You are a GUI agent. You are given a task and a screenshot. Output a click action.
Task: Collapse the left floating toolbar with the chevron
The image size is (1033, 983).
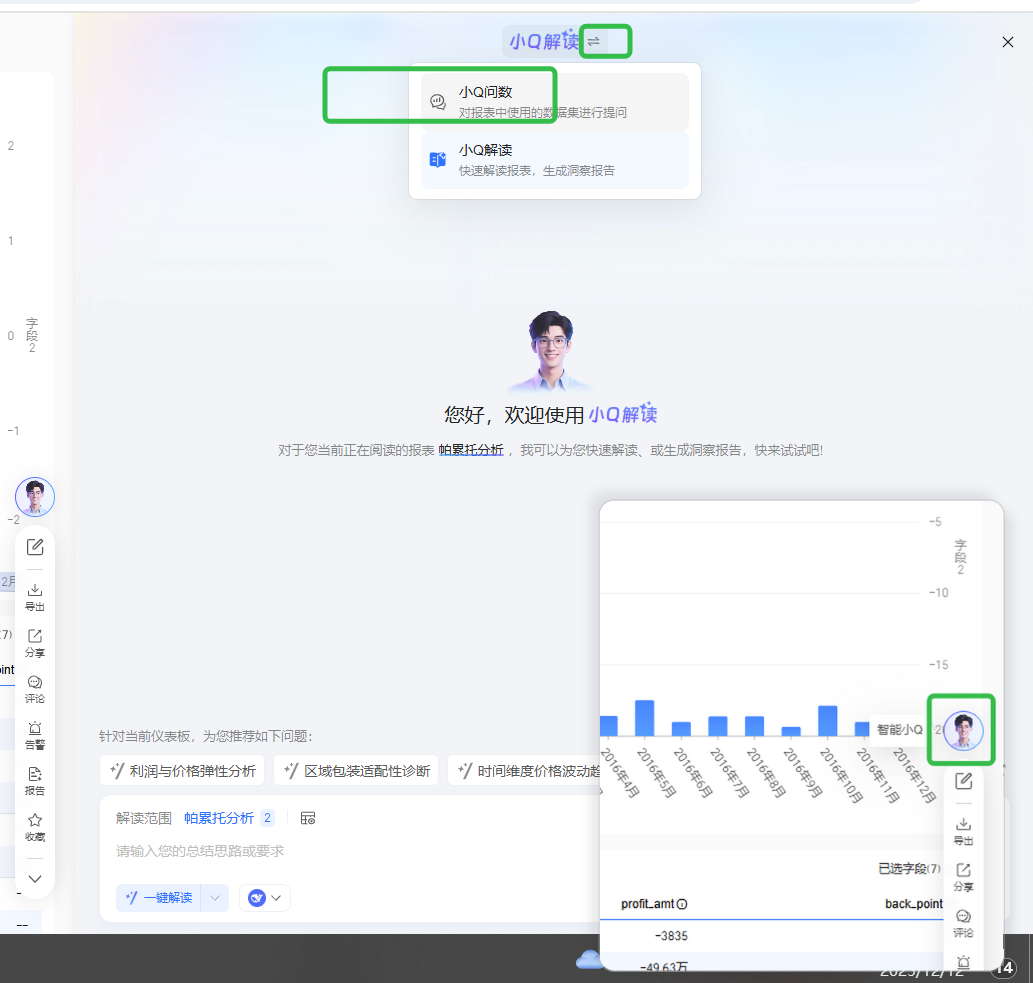pyautogui.click(x=35, y=879)
